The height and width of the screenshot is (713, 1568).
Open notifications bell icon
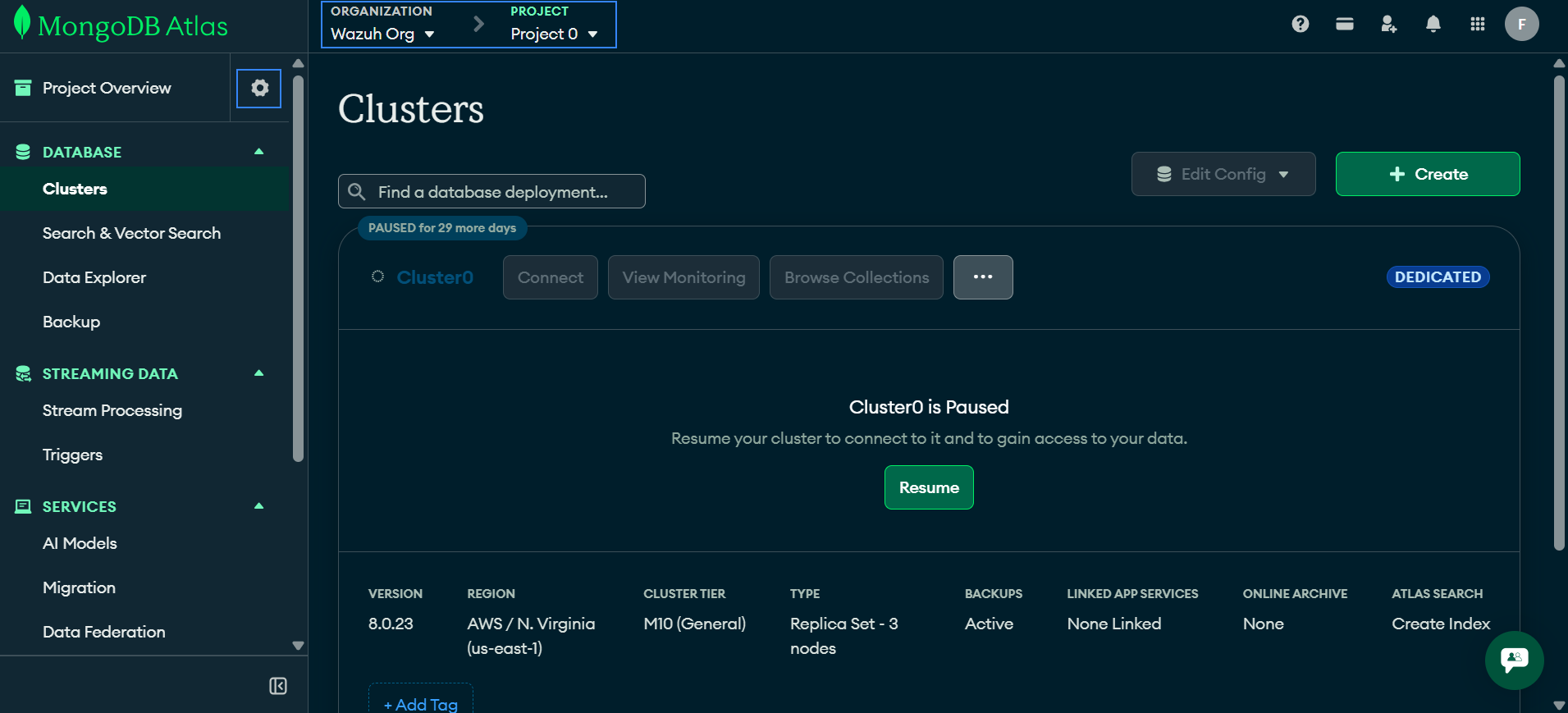click(x=1433, y=24)
